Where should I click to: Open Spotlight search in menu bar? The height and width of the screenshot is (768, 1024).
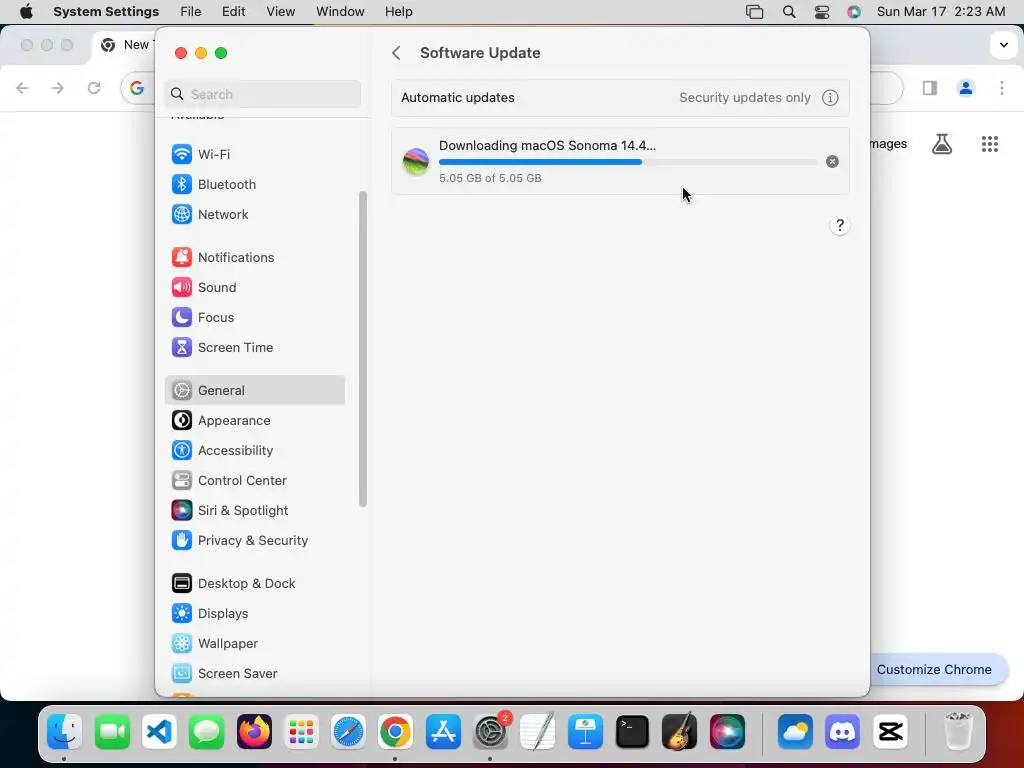[789, 12]
